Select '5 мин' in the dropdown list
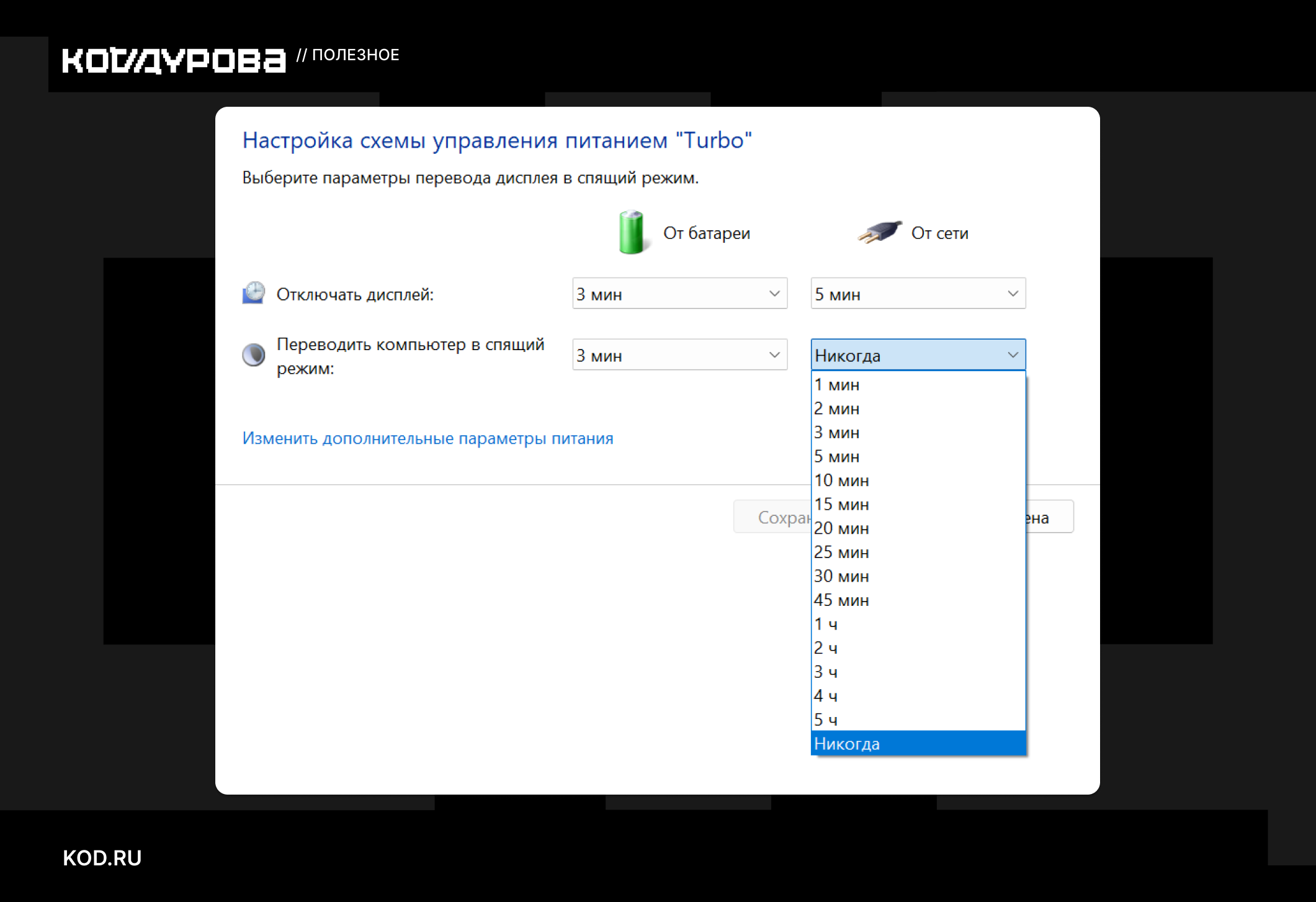This screenshot has width=1316, height=902. (918, 457)
